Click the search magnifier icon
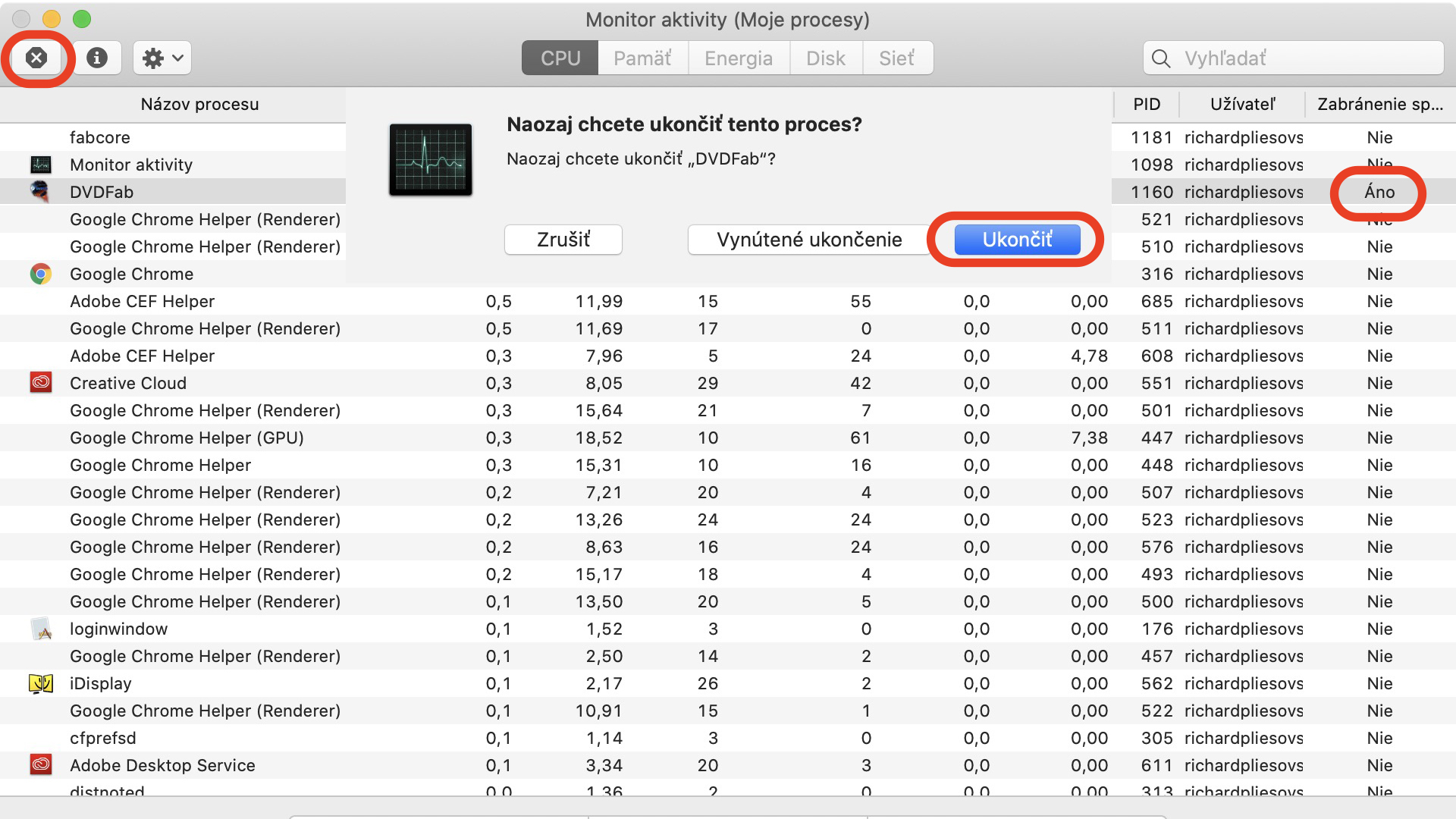This screenshot has height=819, width=1456. click(x=1161, y=58)
